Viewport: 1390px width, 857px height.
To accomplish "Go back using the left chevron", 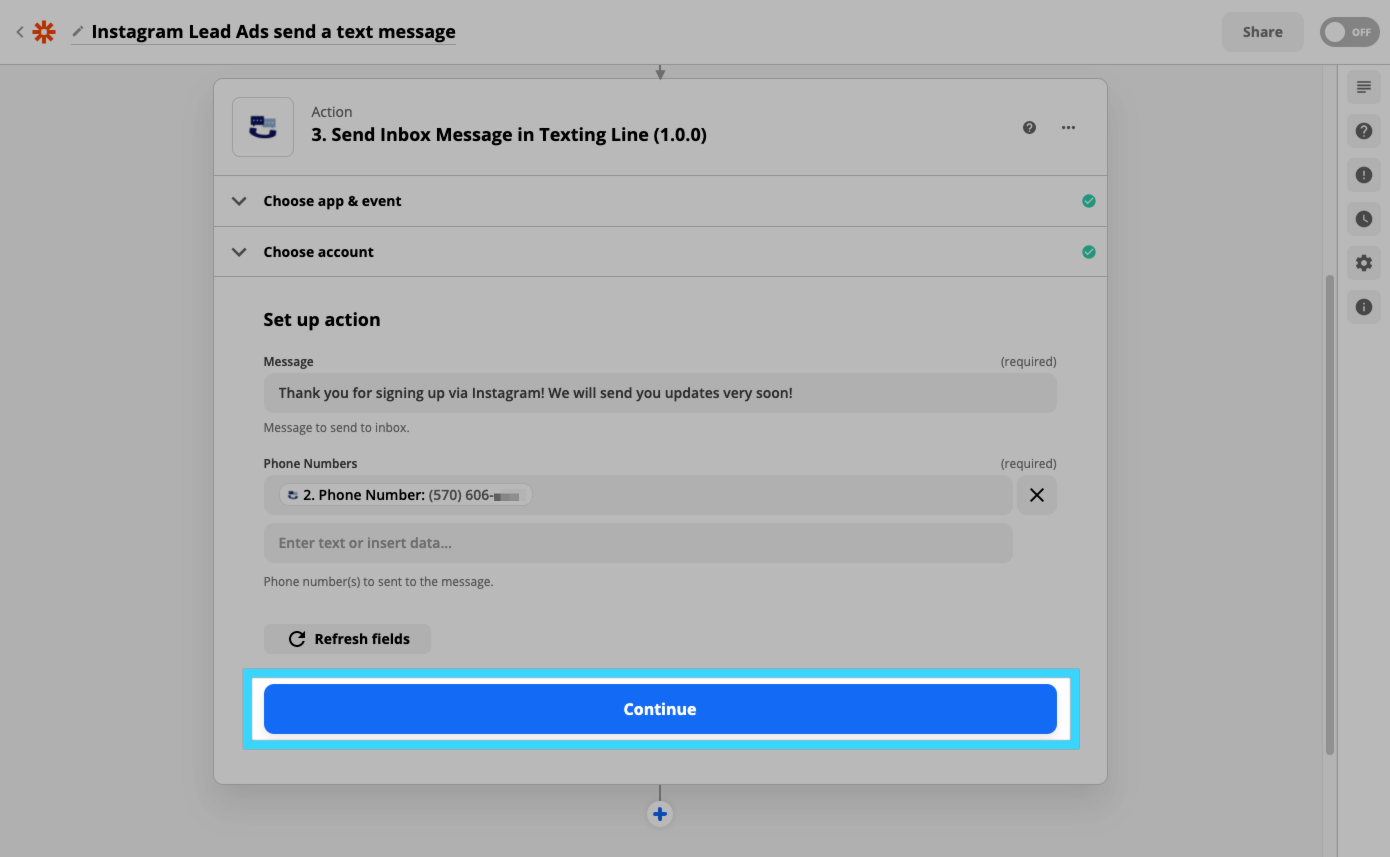I will tap(19, 32).
